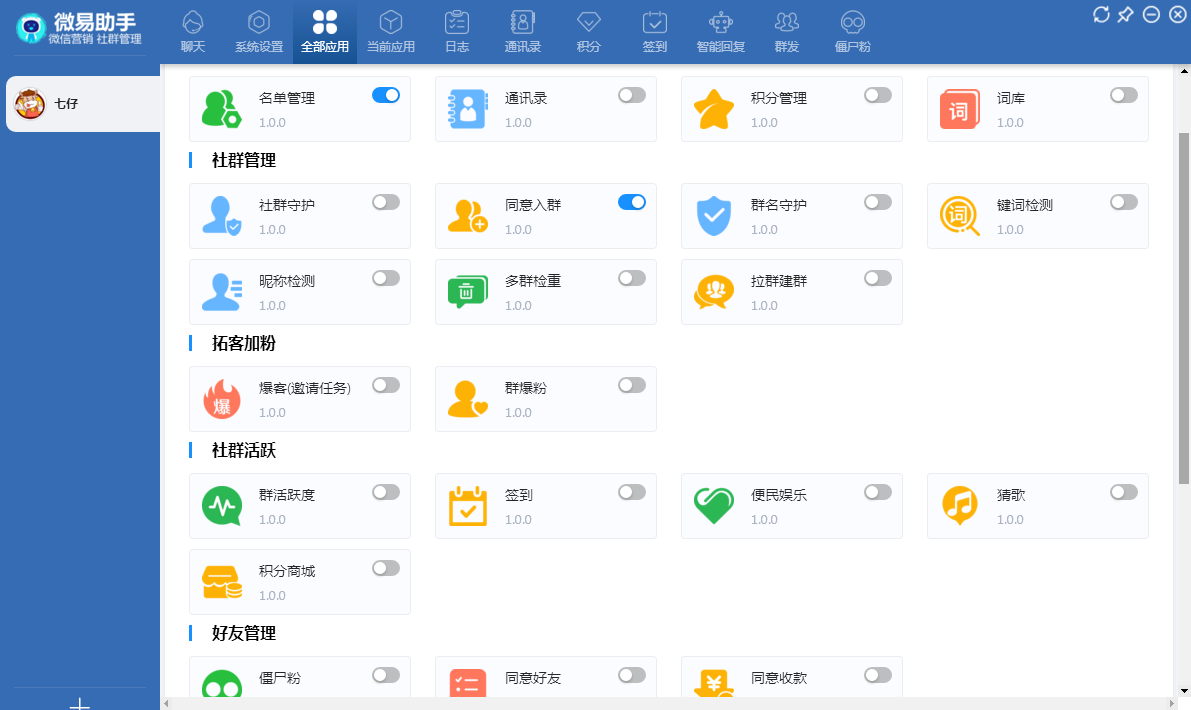Turn on the 积分管理 switch
Screen dimensions: 1191x710
878,95
